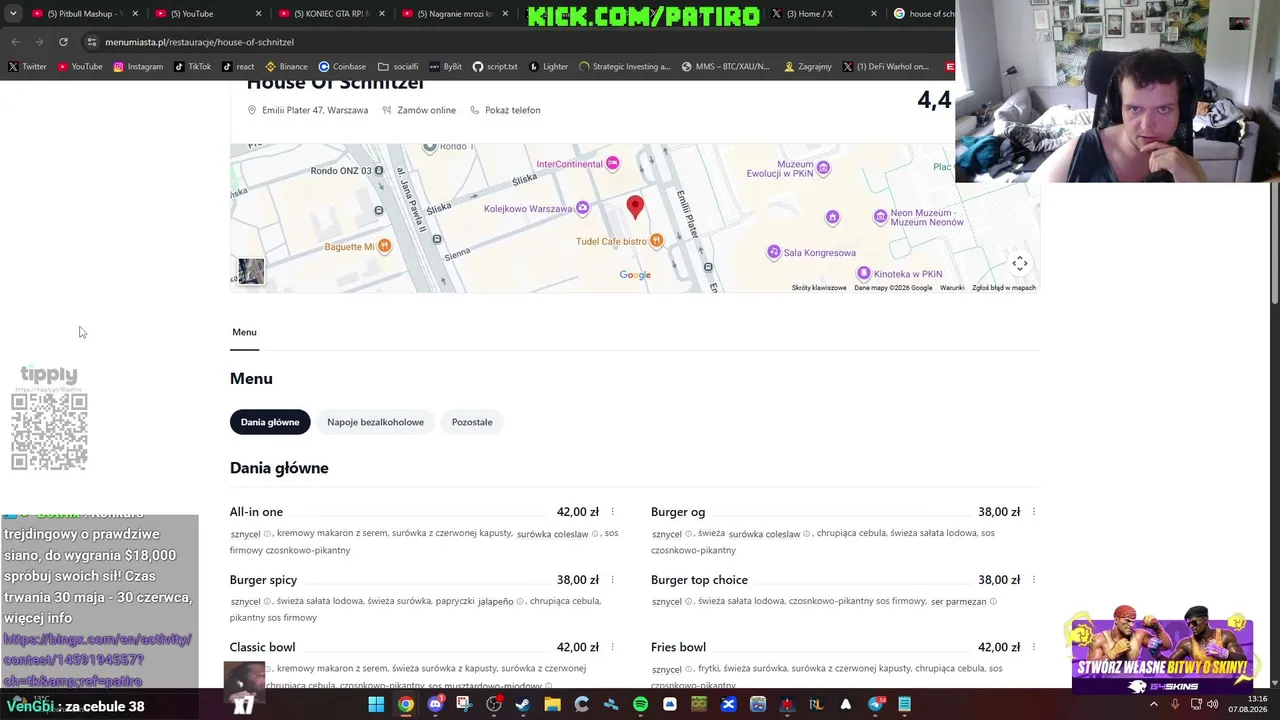The height and width of the screenshot is (720, 1280).
Task: Open options menu for All-in one
Action: pos(612,512)
